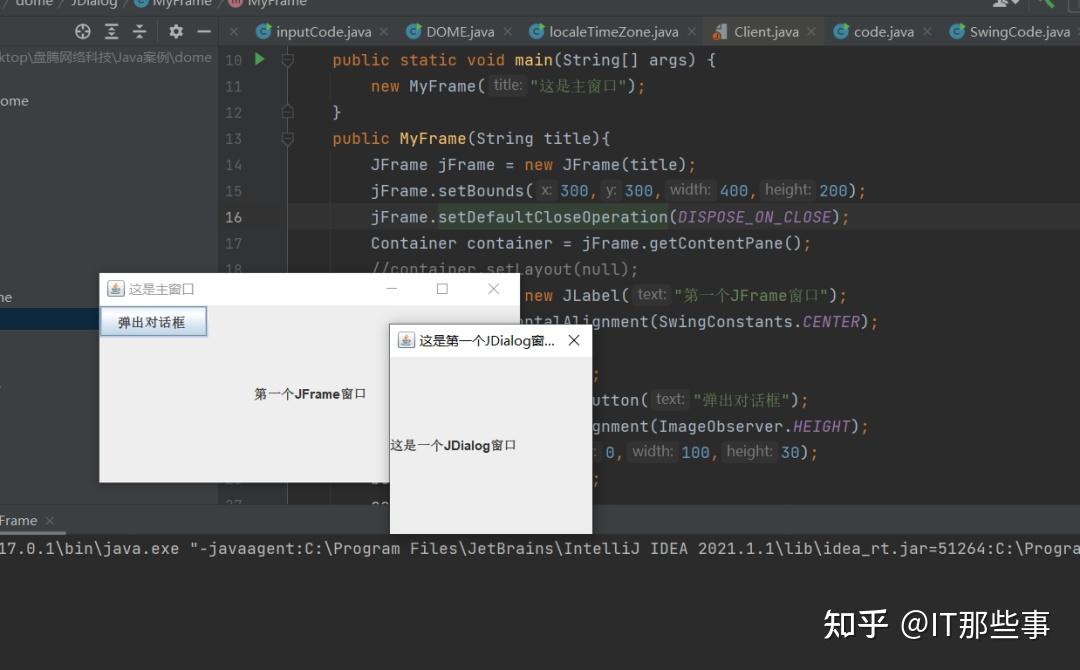The width and height of the screenshot is (1080, 670).
Task: Click the string "这是主窗口" on line 11
Action: click(x=579, y=86)
